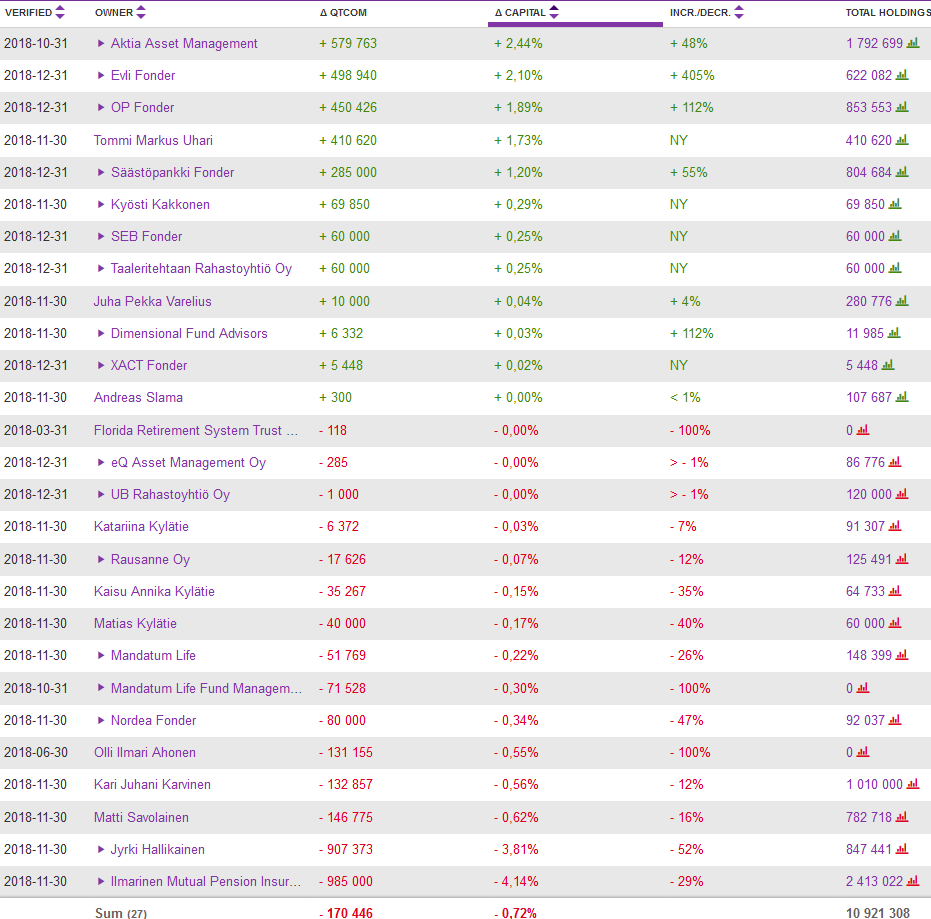Expand the Rausanne Oy row
The width and height of the screenshot is (931, 919).
coord(101,559)
